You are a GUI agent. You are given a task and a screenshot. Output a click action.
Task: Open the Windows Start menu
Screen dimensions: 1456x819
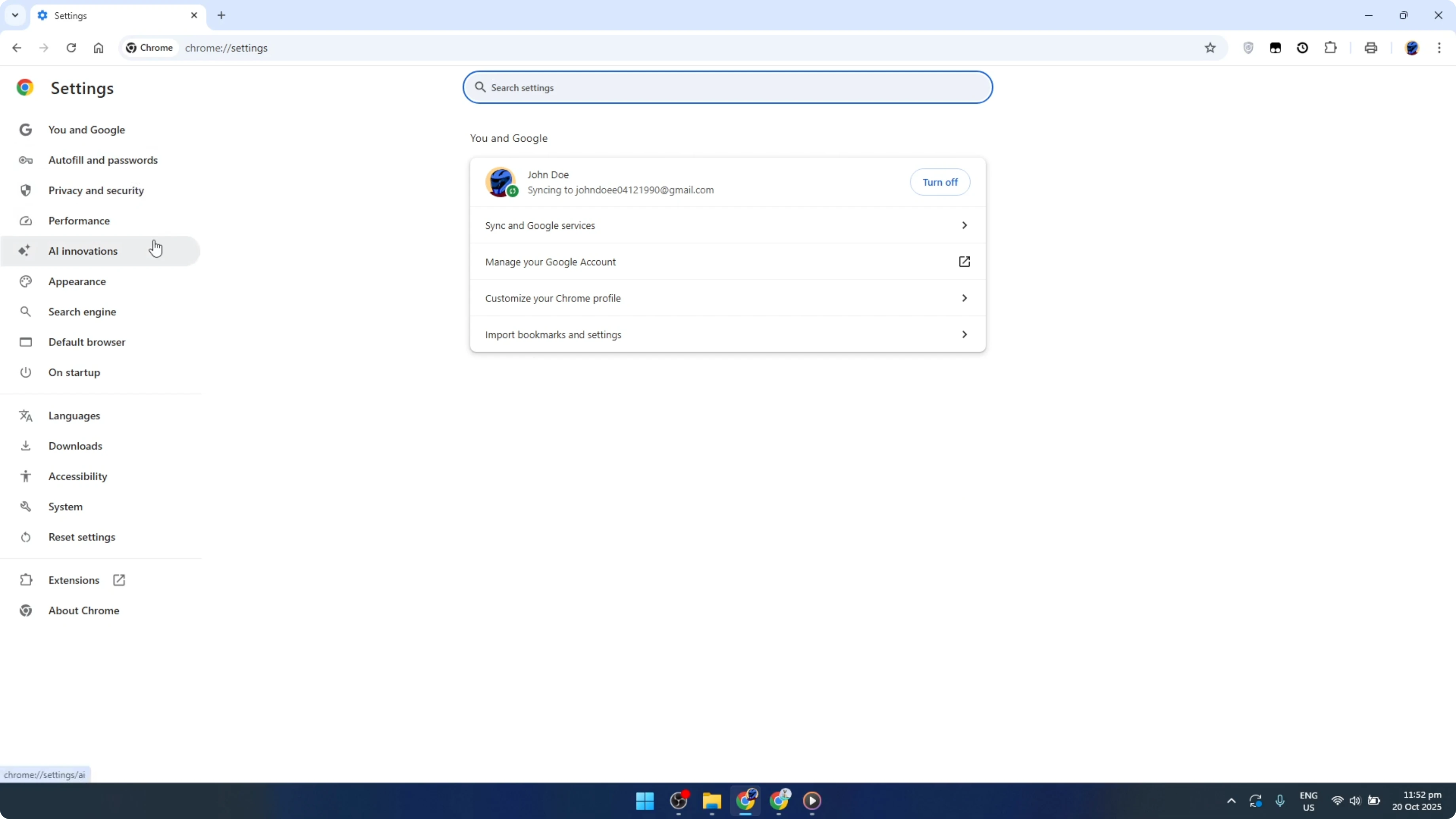pos(645,802)
